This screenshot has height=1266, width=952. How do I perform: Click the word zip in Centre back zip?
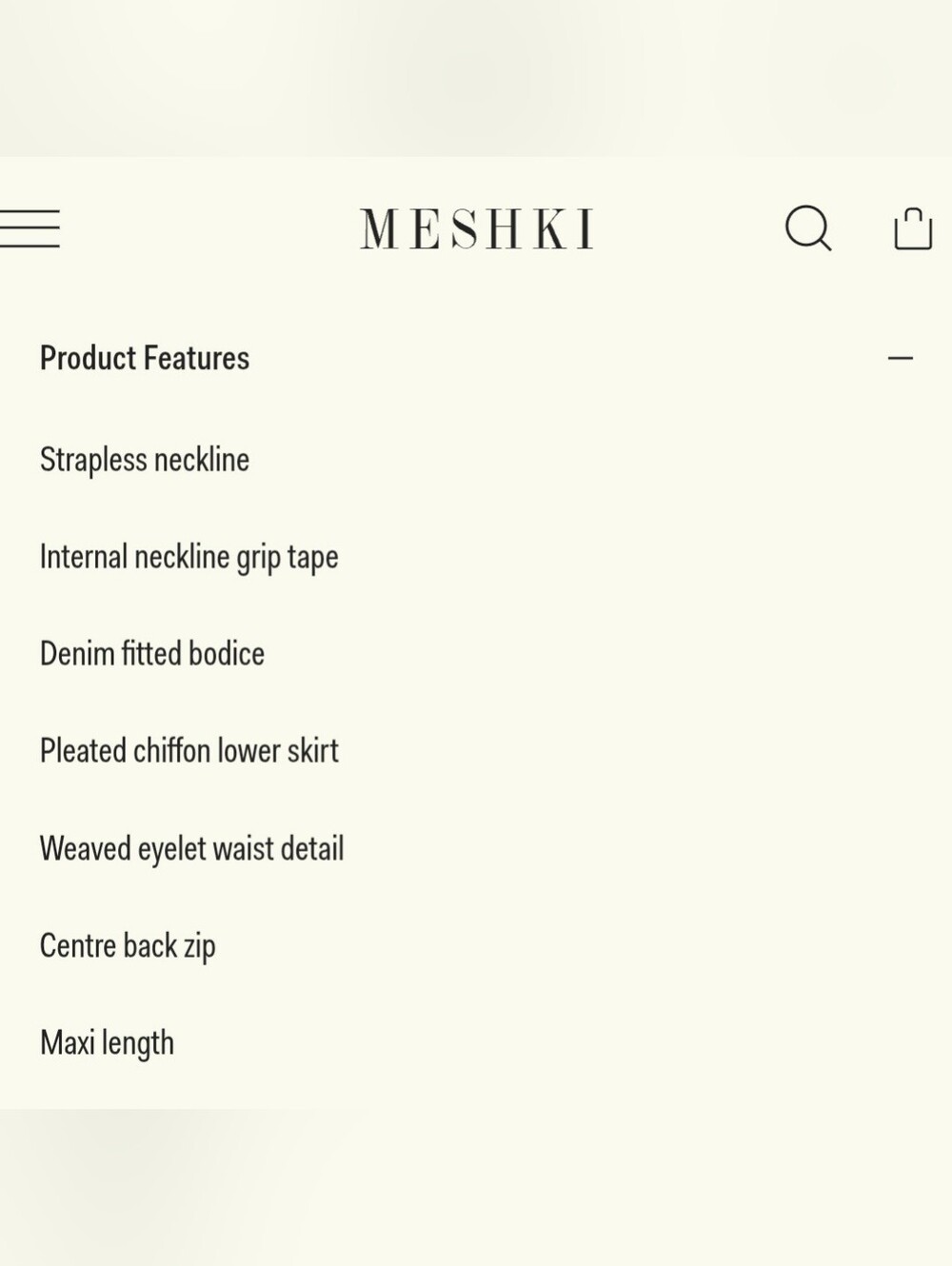pos(200,947)
